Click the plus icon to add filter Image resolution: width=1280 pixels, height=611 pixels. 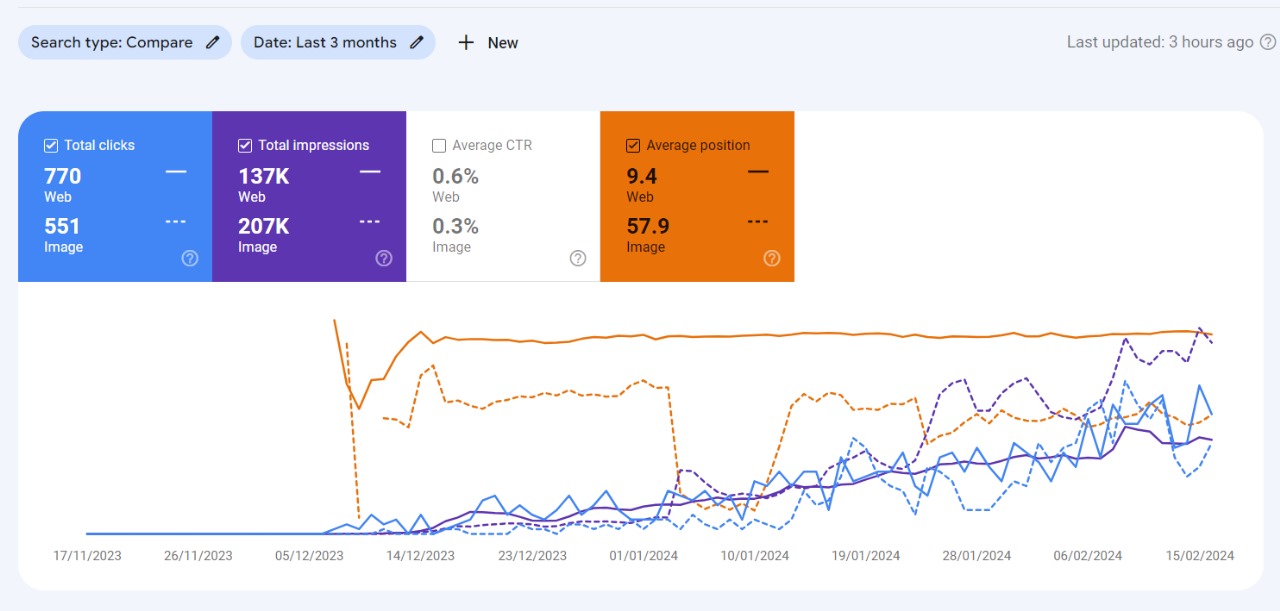pyautogui.click(x=466, y=42)
